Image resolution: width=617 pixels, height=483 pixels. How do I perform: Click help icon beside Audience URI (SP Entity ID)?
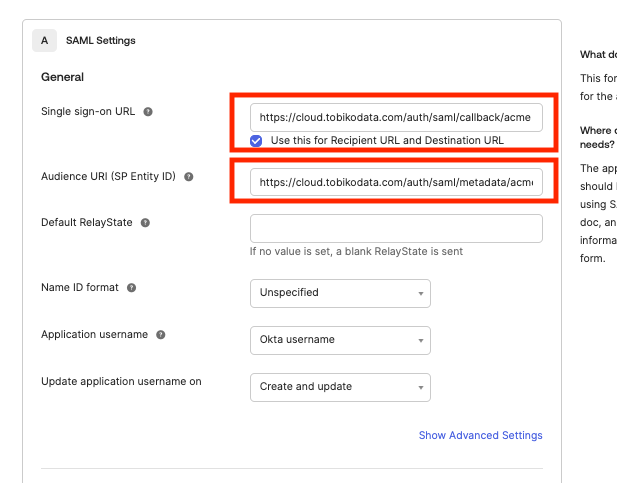189,177
